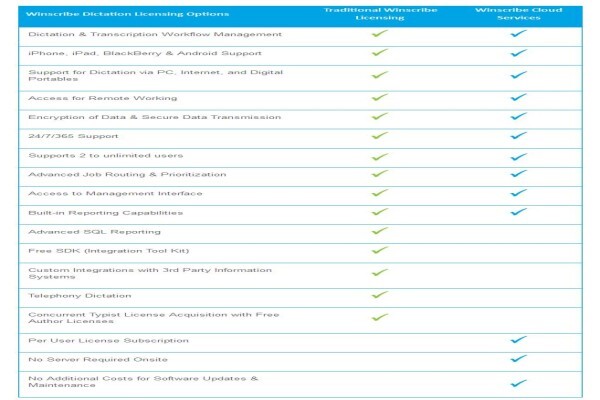Click green checkmark for Concurrent Typist License Acquisition
Image resolution: width=600 pixels, height=400 pixels.
click(x=380, y=317)
